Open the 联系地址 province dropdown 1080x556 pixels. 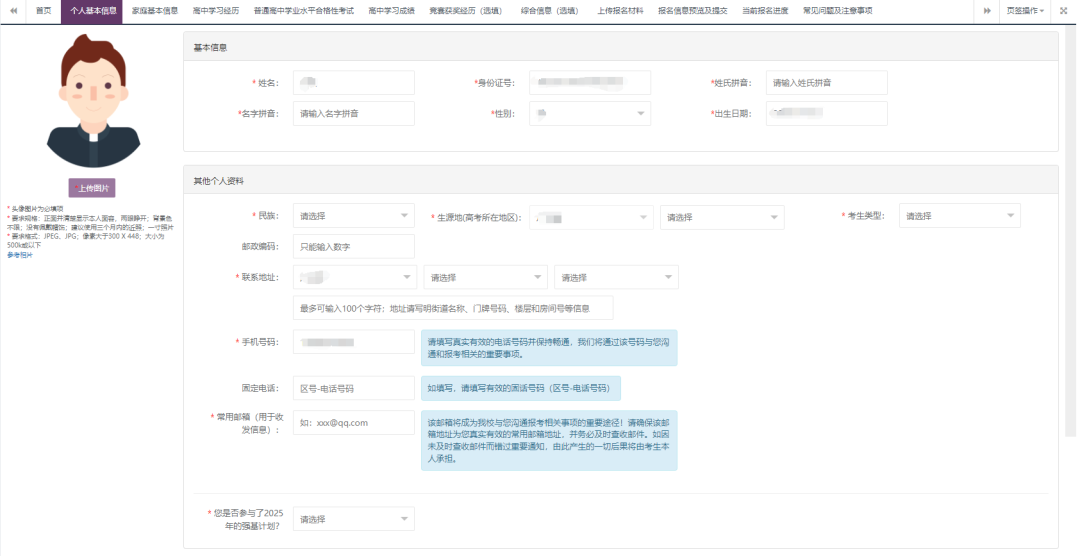coord(355,277)
